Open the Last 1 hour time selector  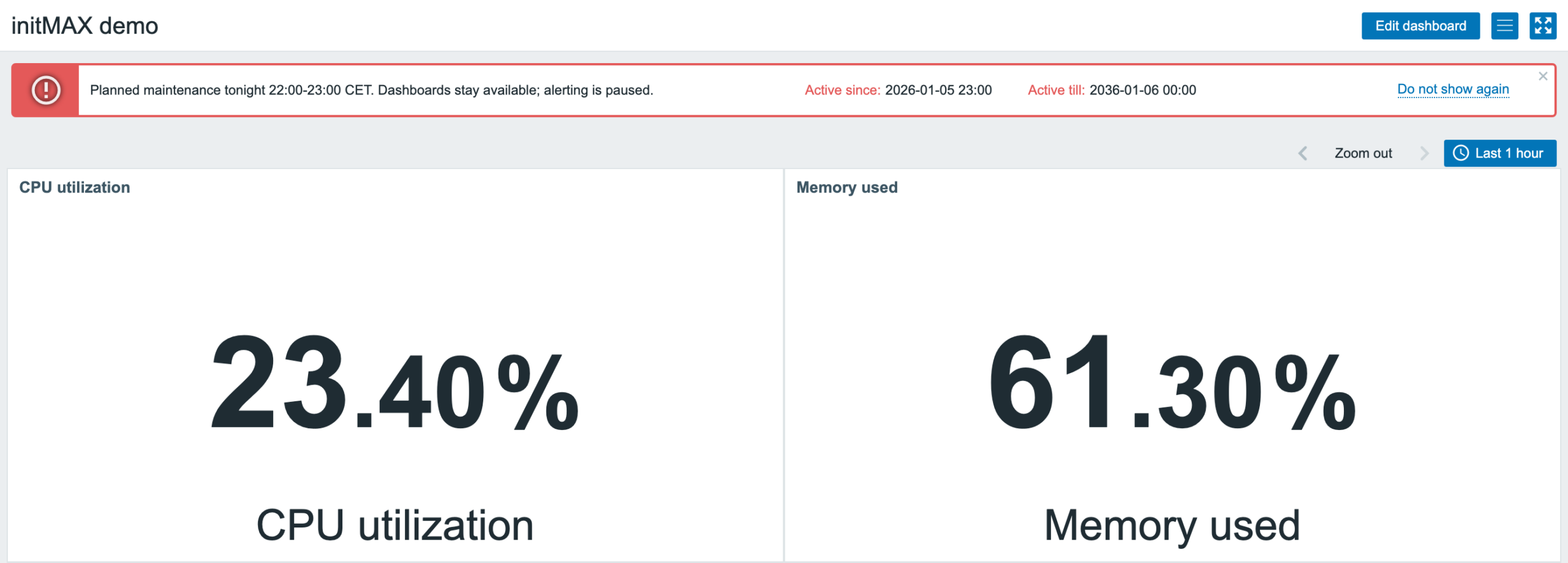coord(1499,153)
